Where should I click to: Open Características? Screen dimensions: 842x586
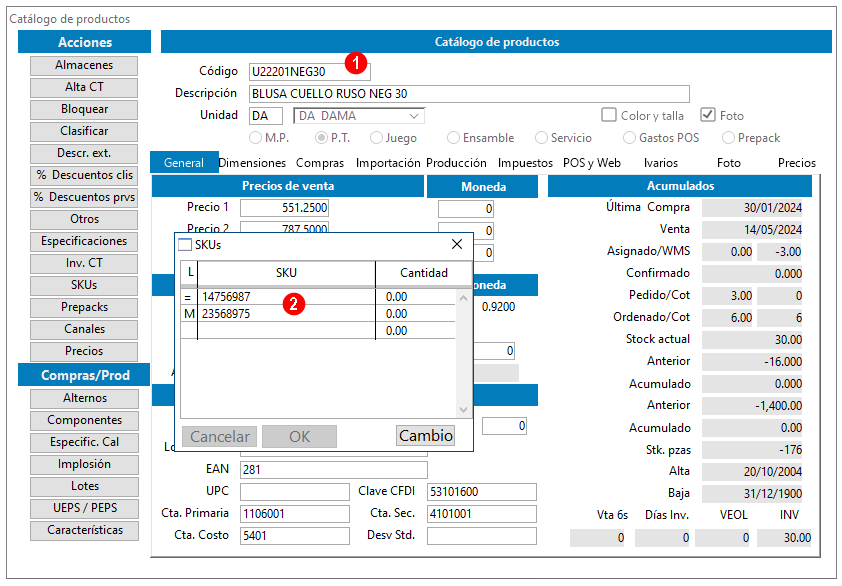[85, 531]
